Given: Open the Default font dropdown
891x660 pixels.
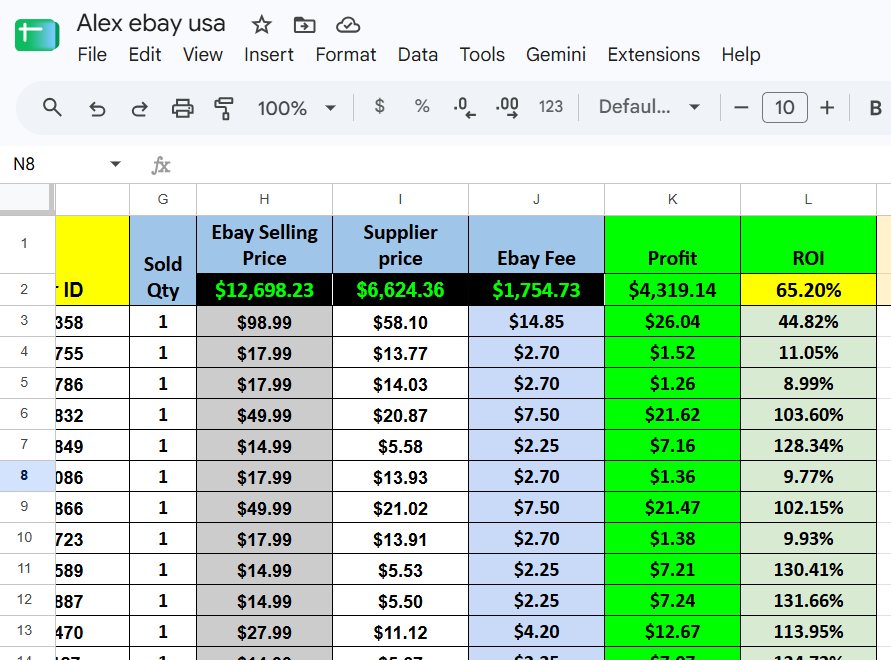Looking at the screenshot, I should pyautogui.click(x=649, y=107).
